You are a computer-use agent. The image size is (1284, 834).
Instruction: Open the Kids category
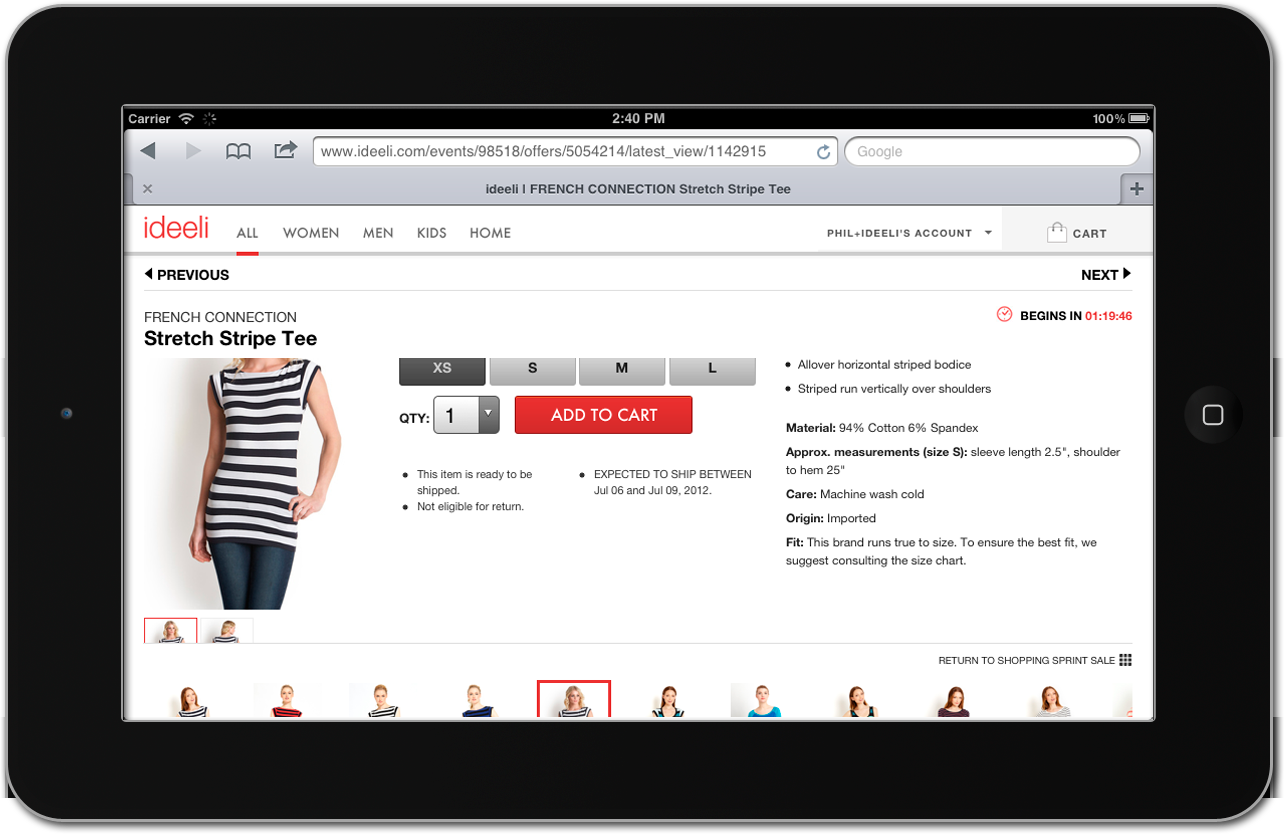click(x=431, y=233)
